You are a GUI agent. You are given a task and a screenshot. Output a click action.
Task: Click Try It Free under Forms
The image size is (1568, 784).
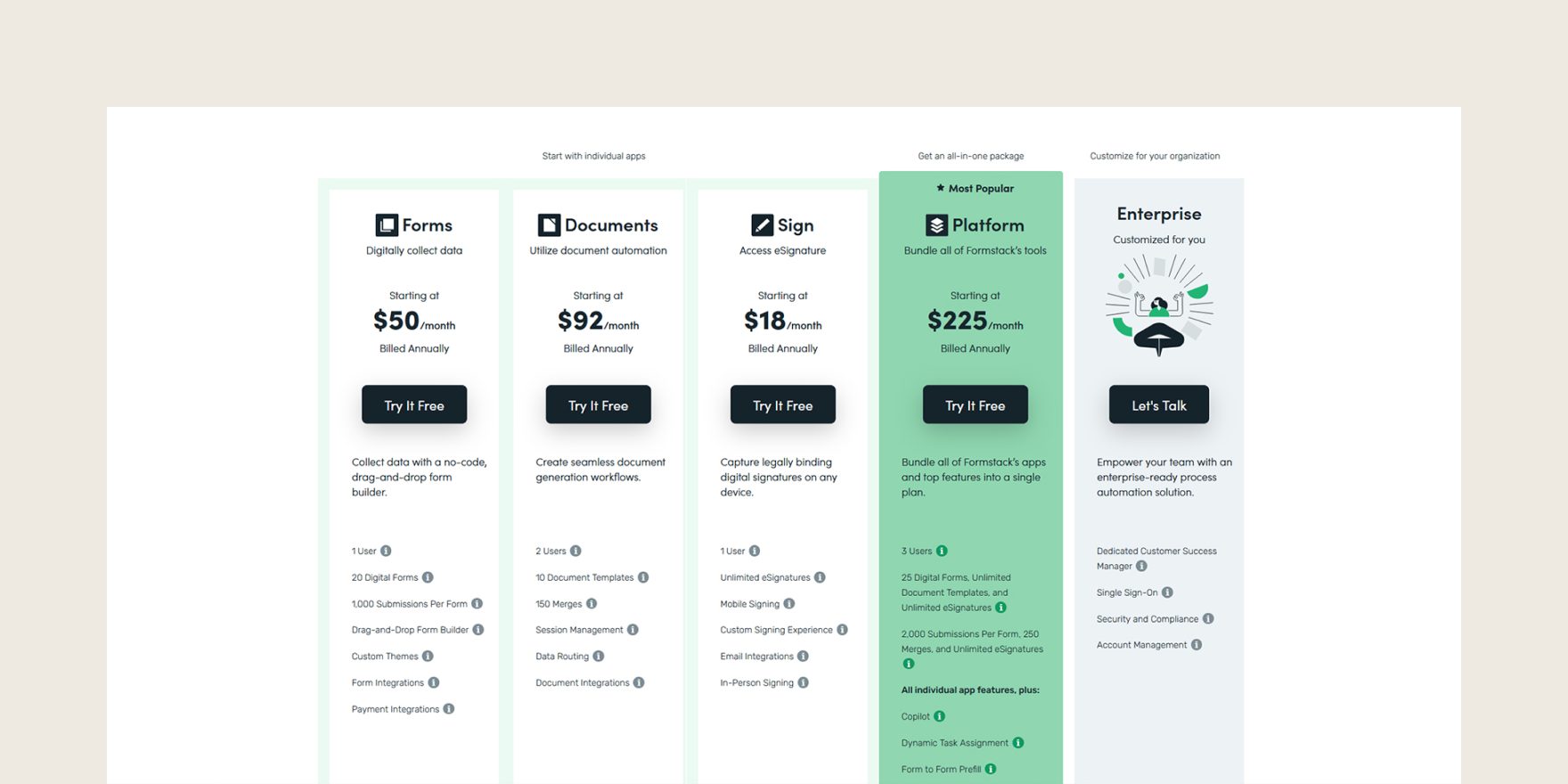coord(414,405)
